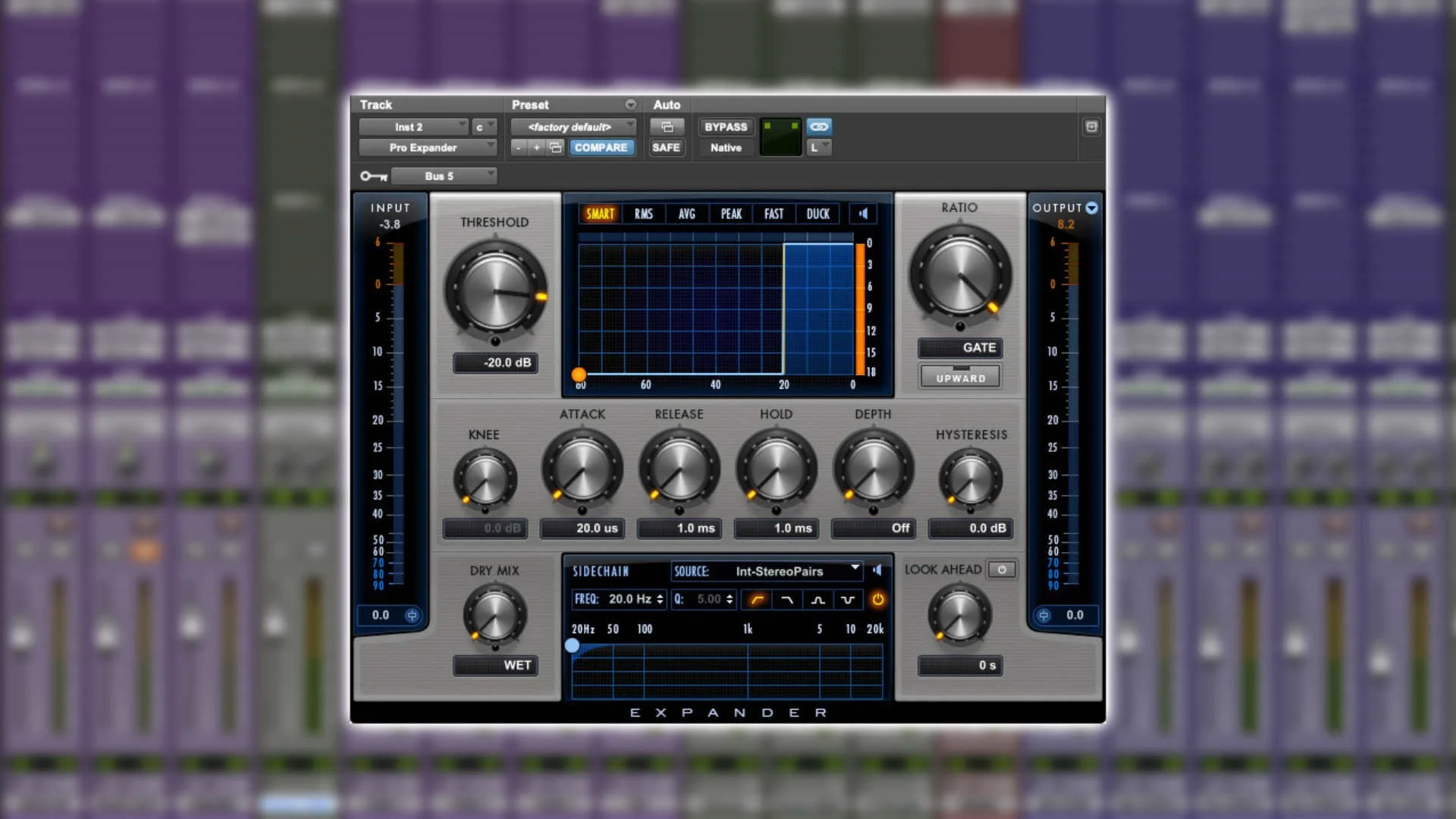Toggle the Look Ahead power button
Viewport: 1456px width, 819px height.
point(1001,569)
